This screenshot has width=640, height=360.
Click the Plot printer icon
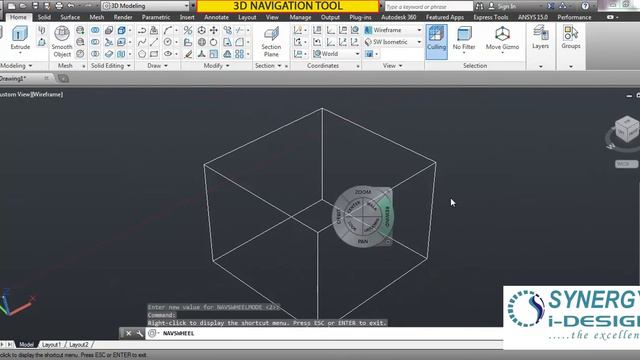tap(59, 6)
